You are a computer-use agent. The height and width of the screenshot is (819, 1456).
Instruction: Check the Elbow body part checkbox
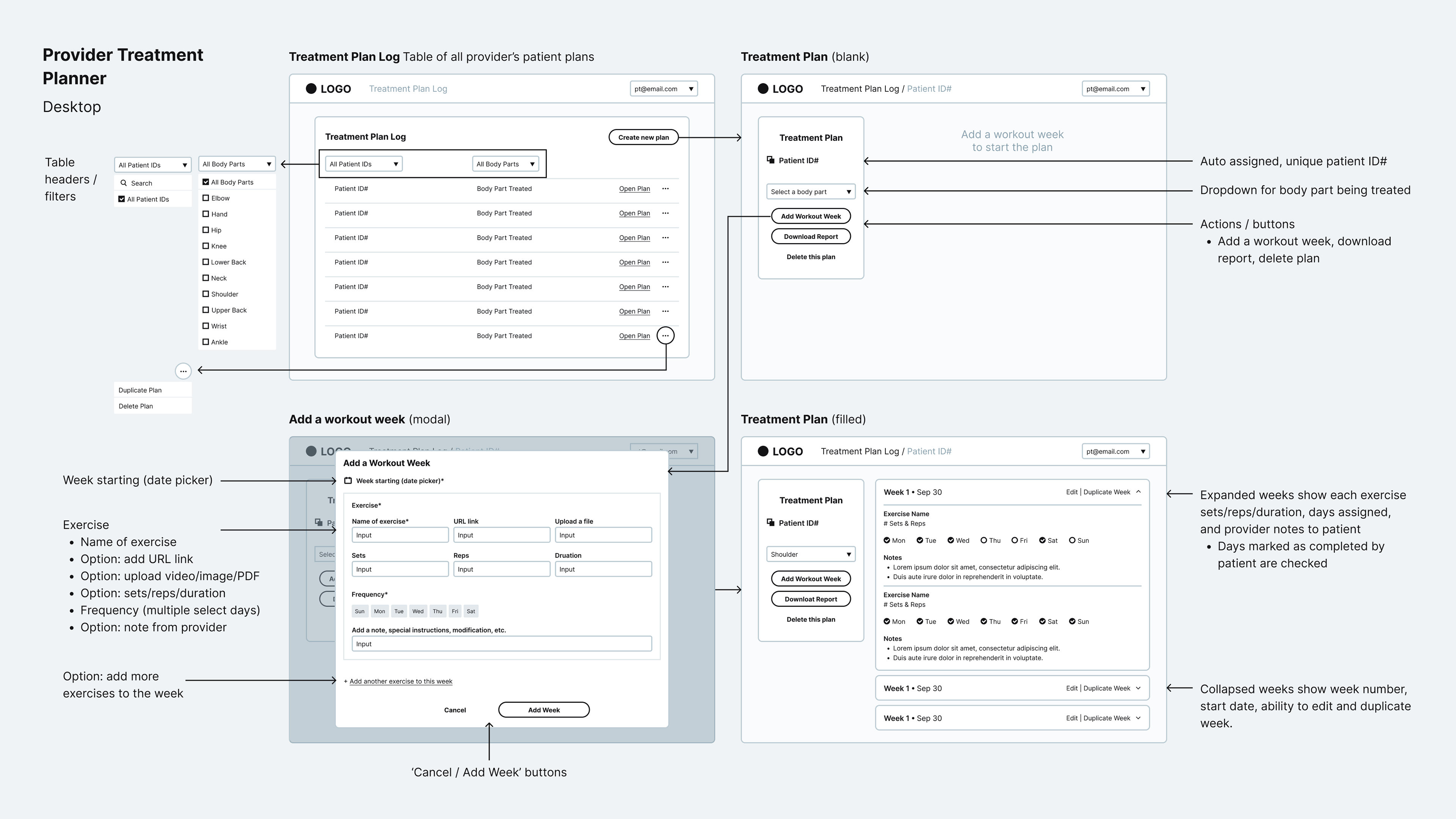[x=206, y=198]
